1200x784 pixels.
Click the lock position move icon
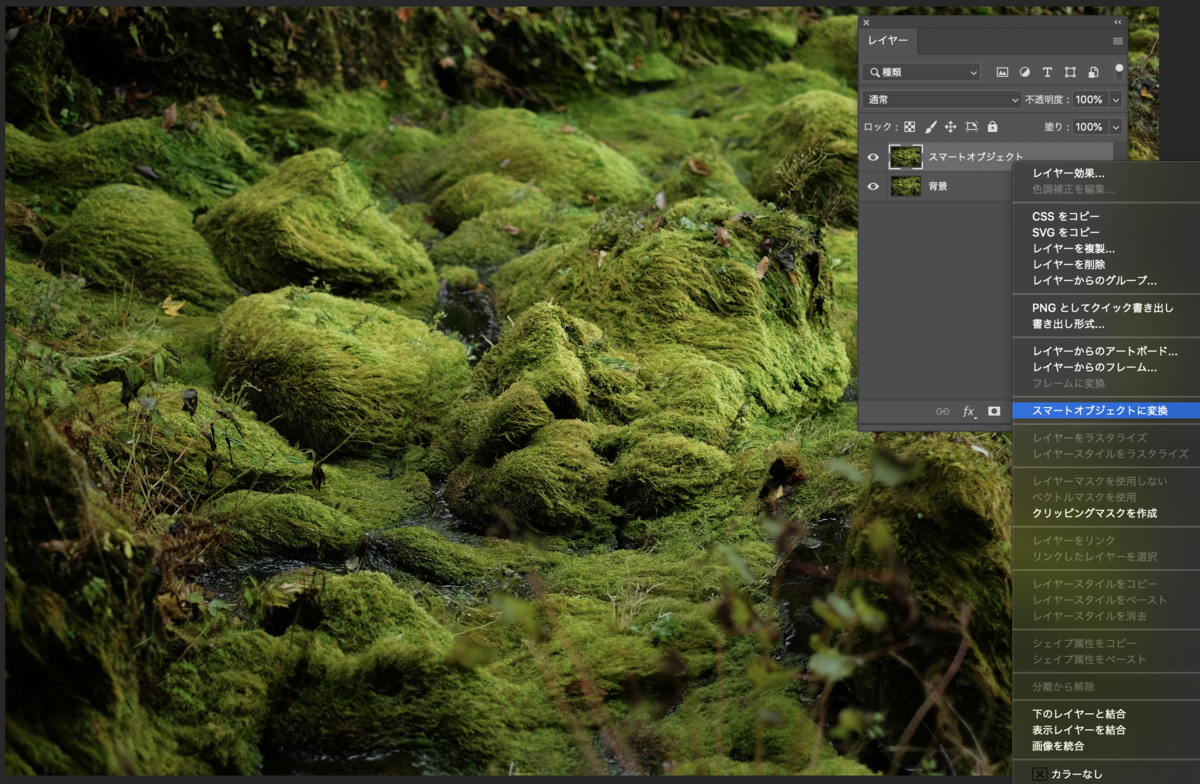(950, 127)
